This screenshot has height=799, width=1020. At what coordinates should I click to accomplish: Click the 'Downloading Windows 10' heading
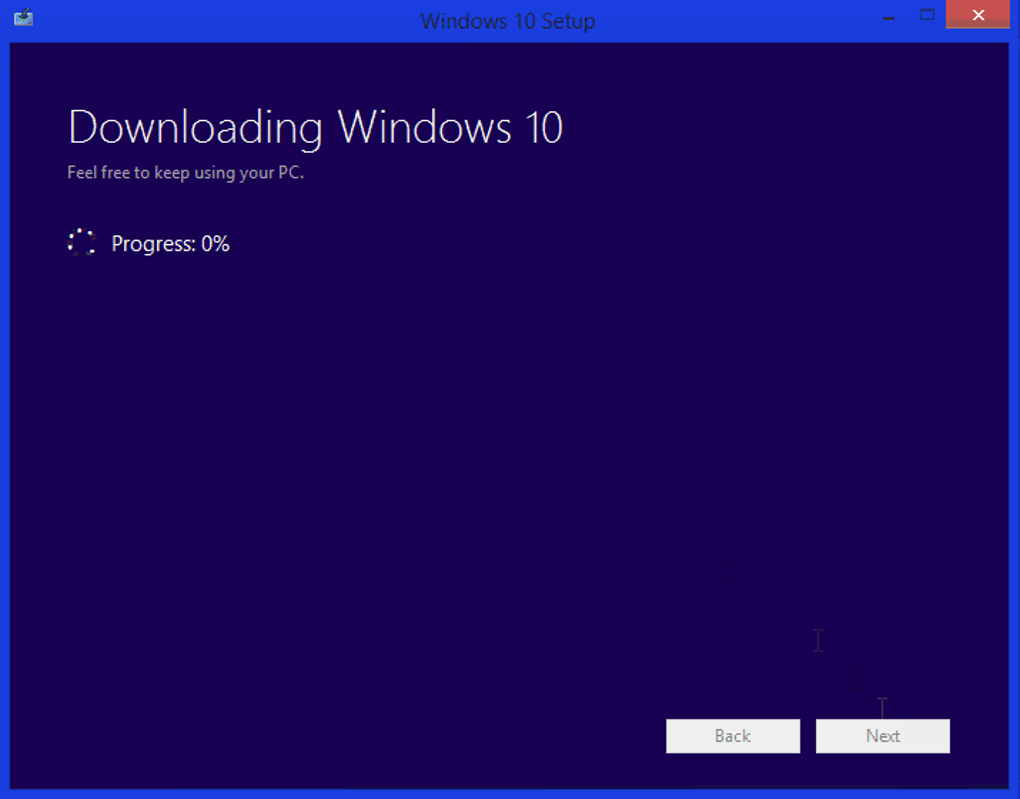tap(315, 128)
